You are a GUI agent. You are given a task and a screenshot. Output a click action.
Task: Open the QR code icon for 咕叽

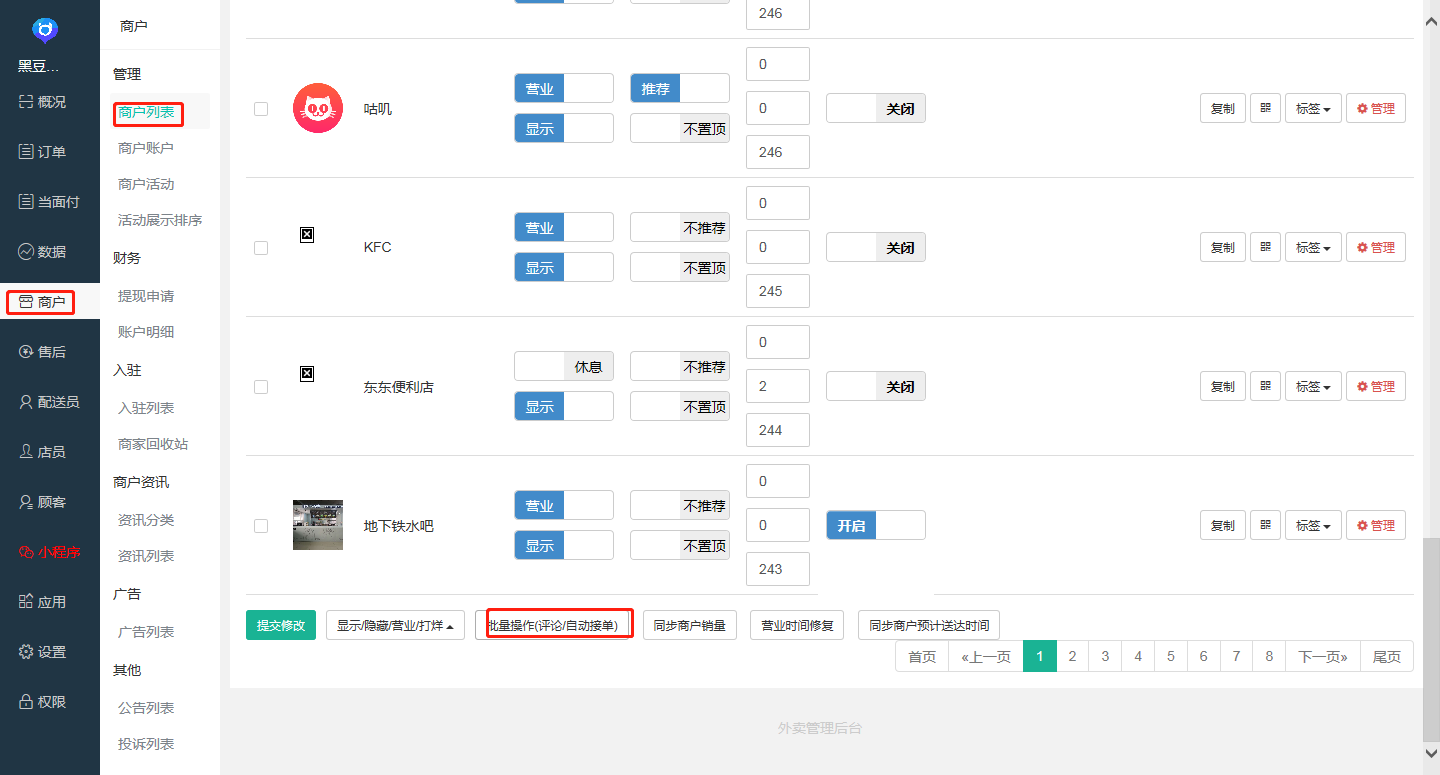pos(1265,108)
